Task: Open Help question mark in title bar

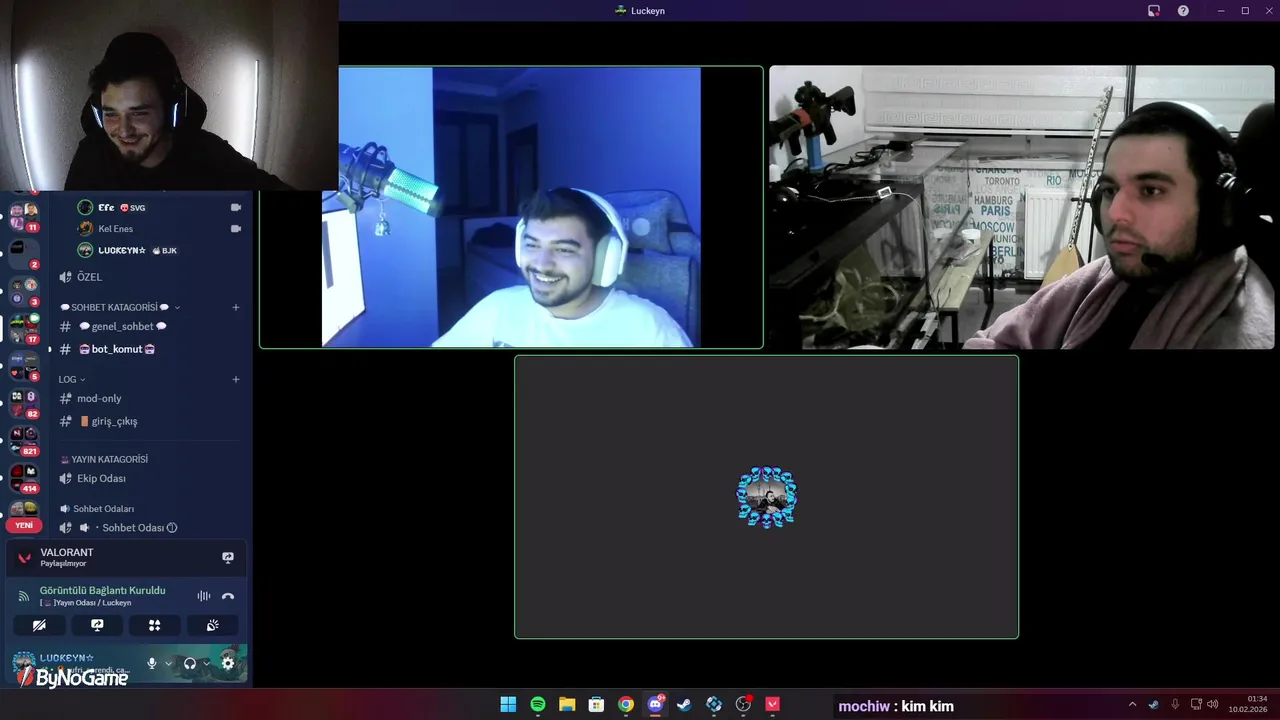Action: (1183, 11)
